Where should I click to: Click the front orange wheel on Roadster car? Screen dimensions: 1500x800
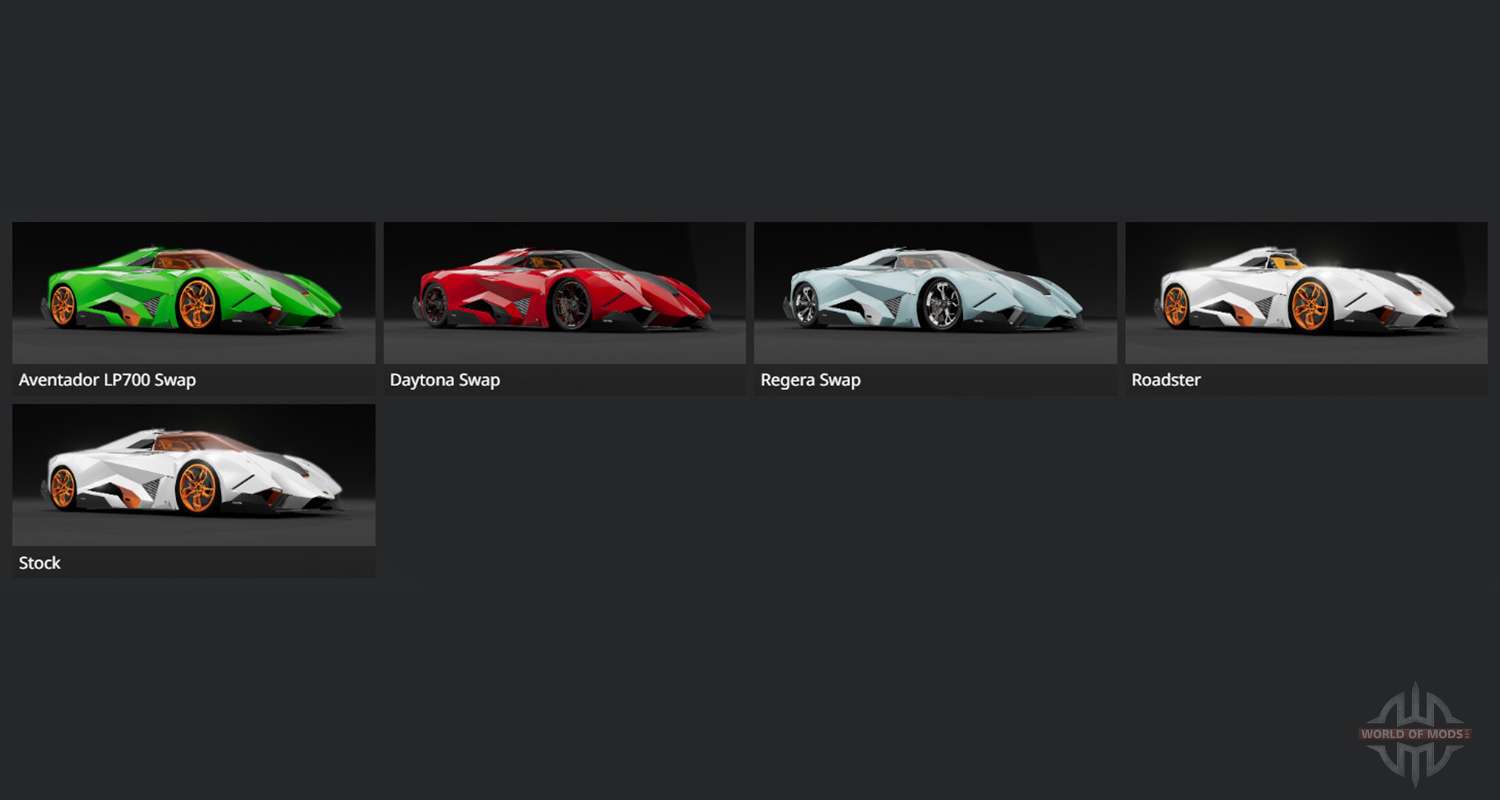(1310, 305)
